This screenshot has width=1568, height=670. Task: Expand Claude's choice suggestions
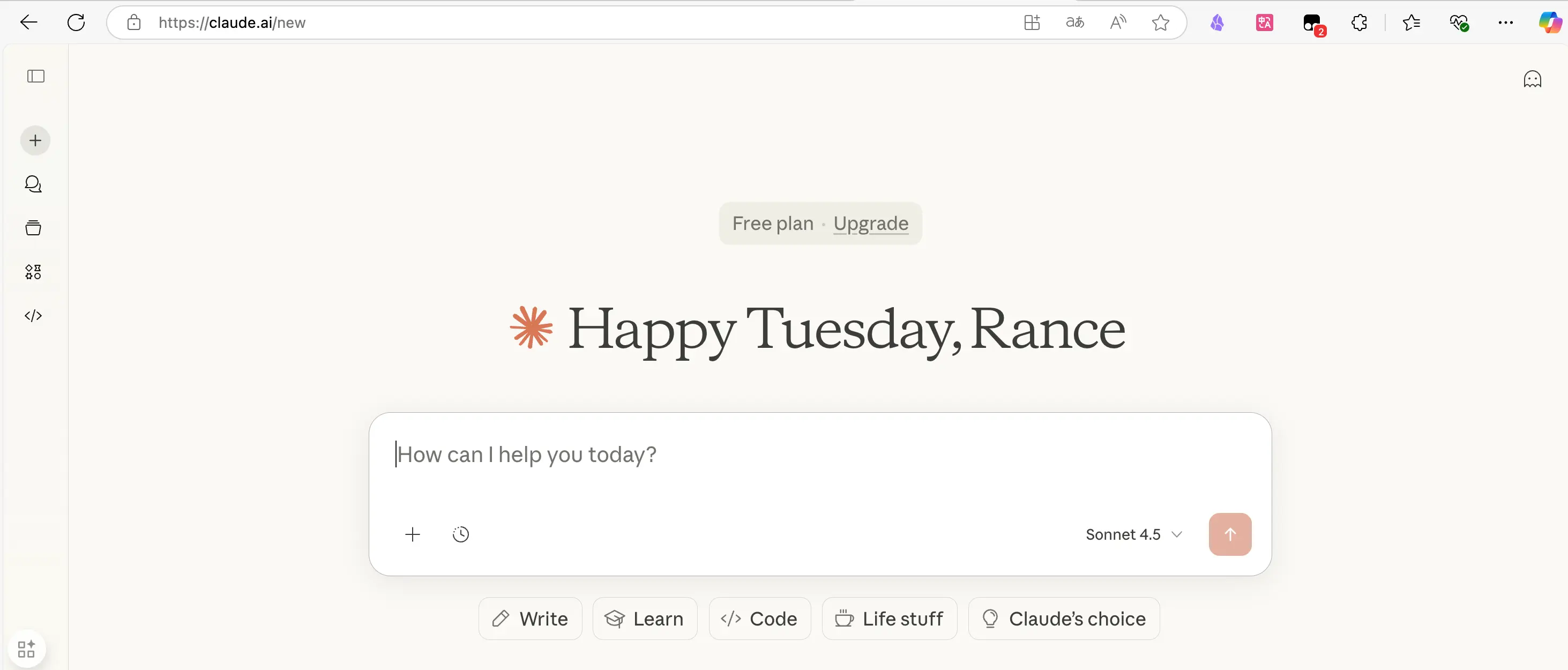coord(1063,619)
